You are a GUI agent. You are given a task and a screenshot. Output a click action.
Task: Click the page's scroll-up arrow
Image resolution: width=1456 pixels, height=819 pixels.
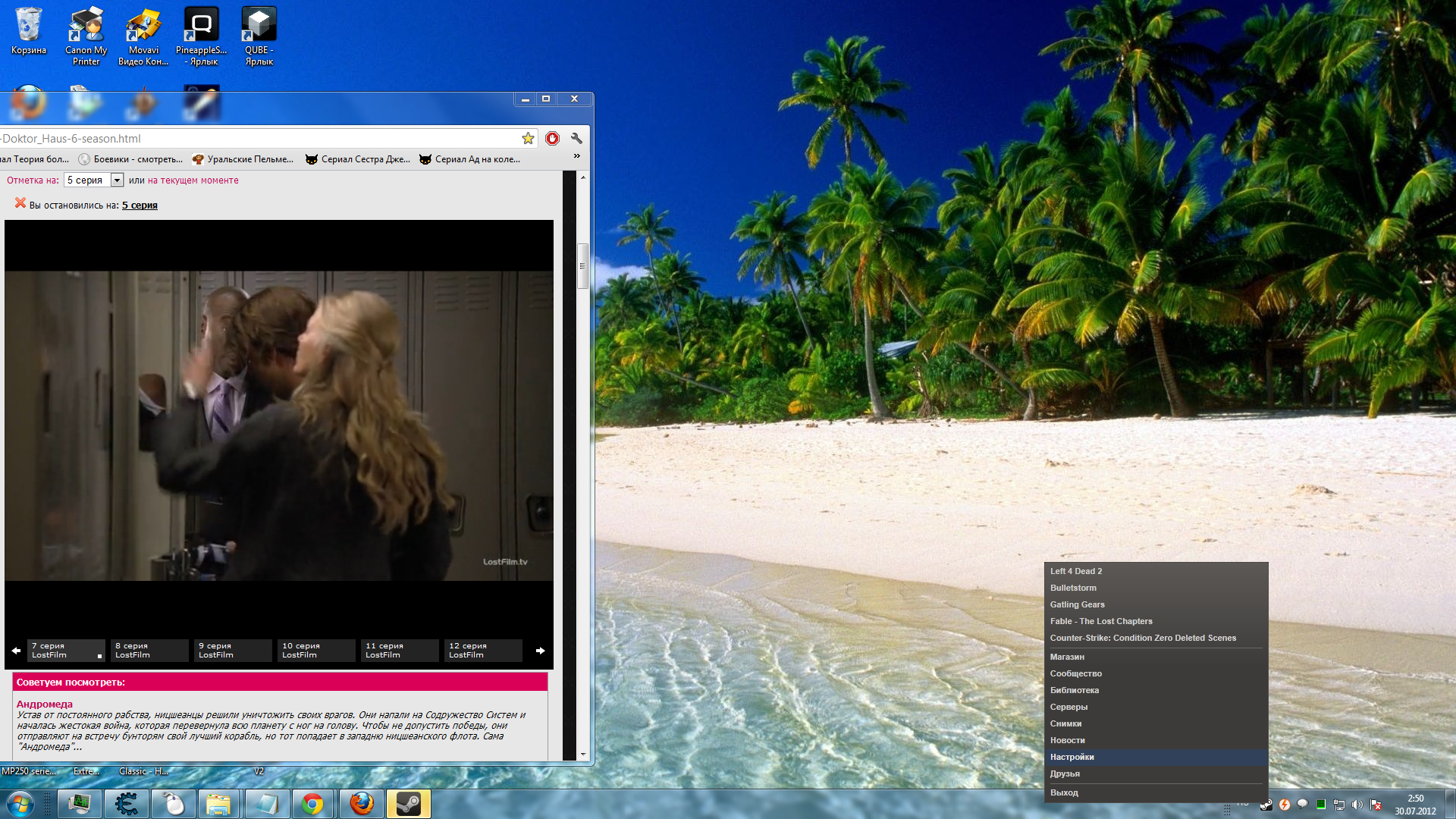[582, 177]
